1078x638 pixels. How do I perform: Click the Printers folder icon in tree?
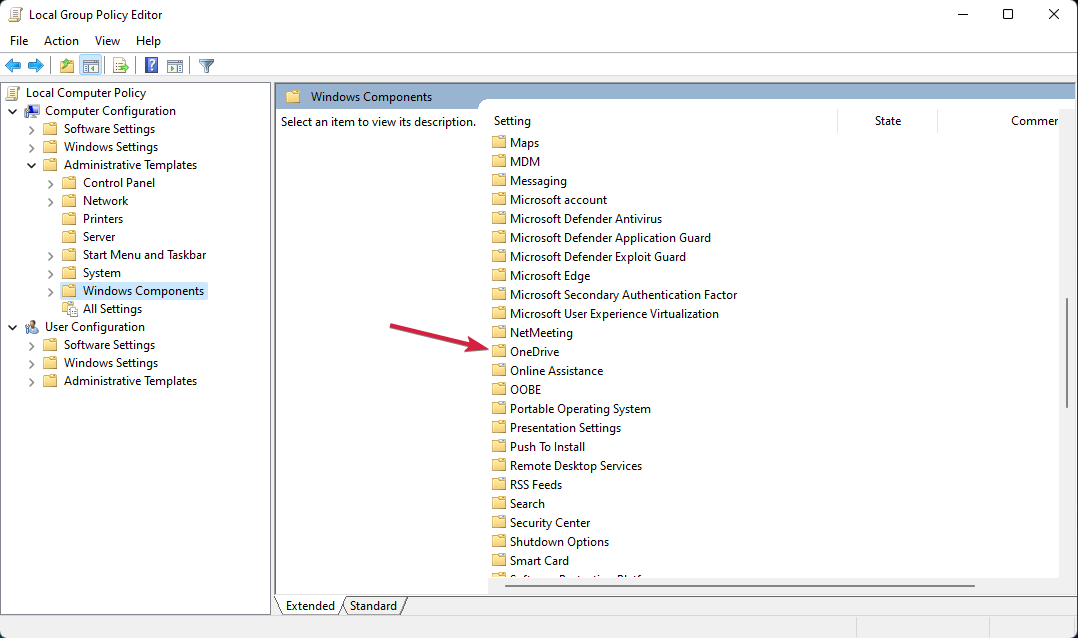pyautogui.click(x=69, y=219)
